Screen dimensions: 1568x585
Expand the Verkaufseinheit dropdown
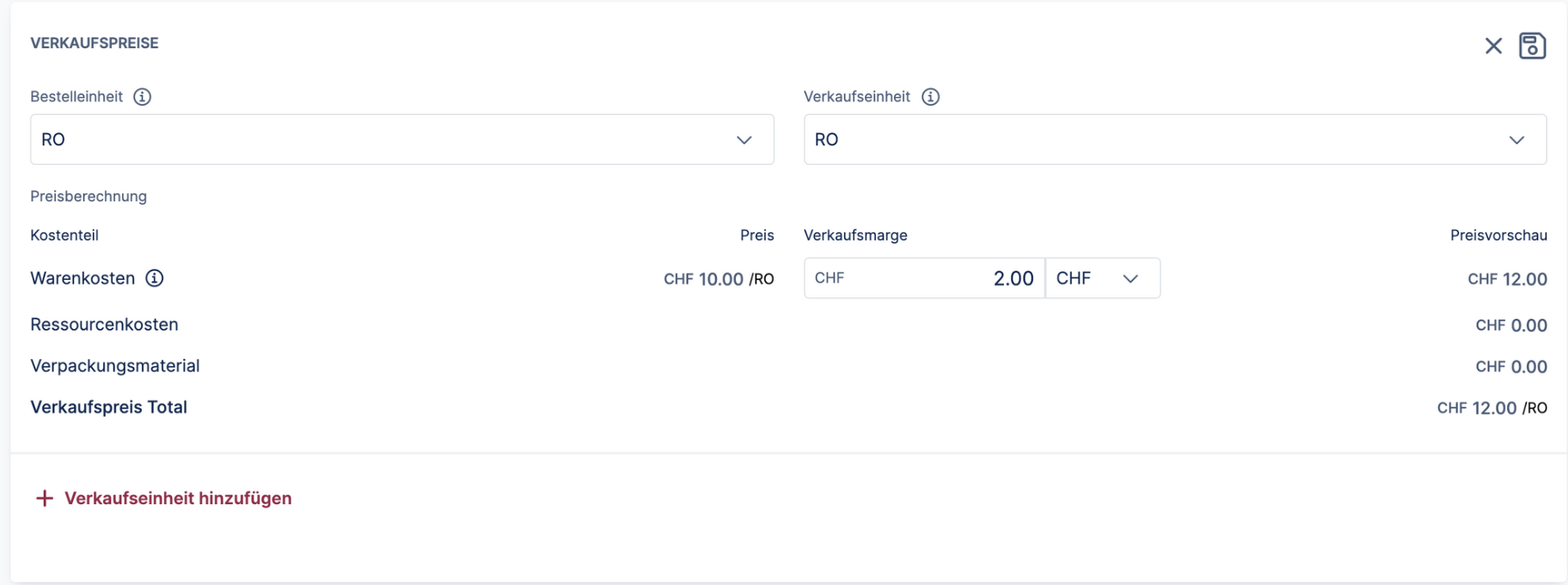point(1174,139)
